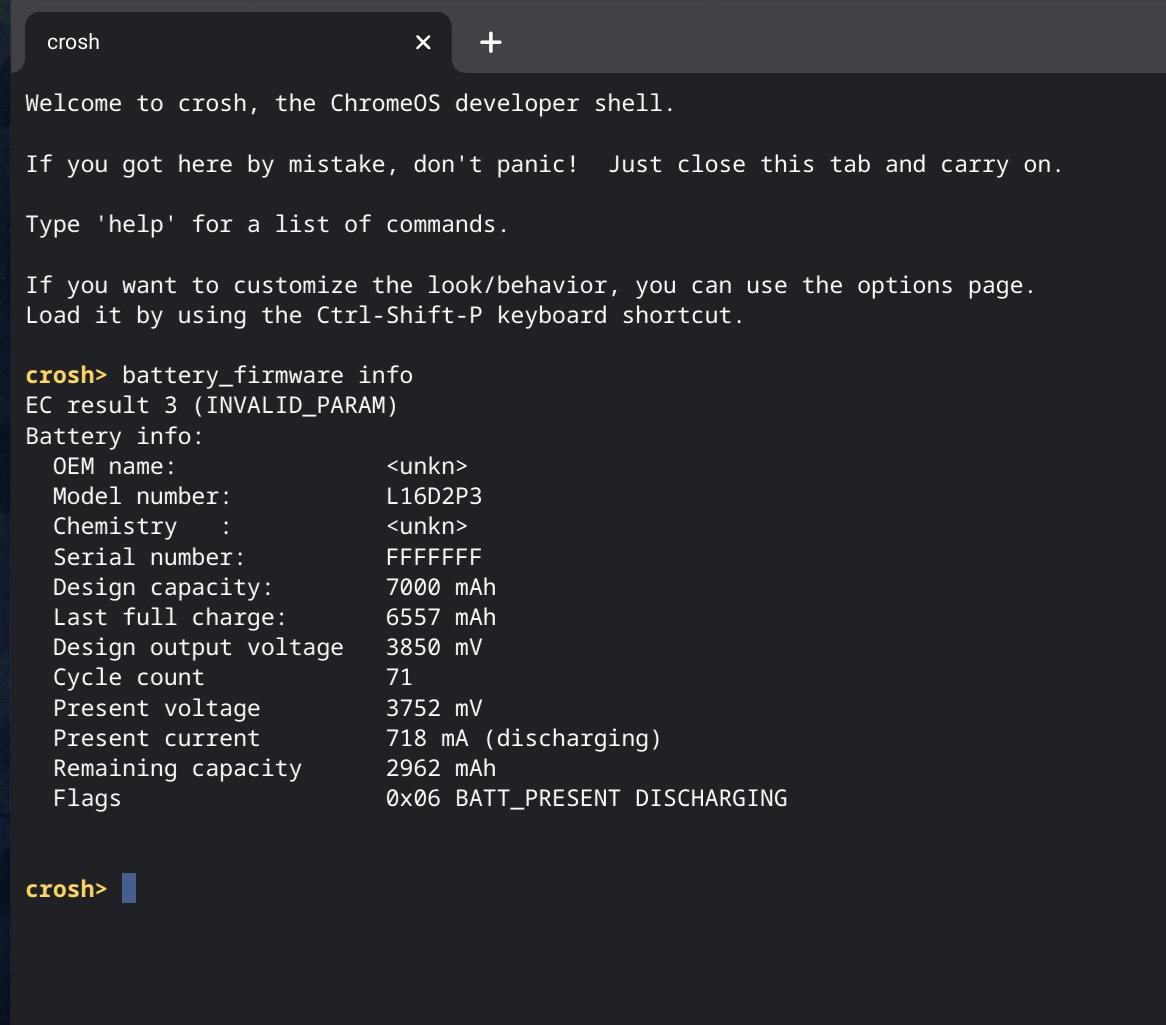Click the 'Battery info:' header line
Viewport: 1166px width, 1025px height.
(114, 436)
